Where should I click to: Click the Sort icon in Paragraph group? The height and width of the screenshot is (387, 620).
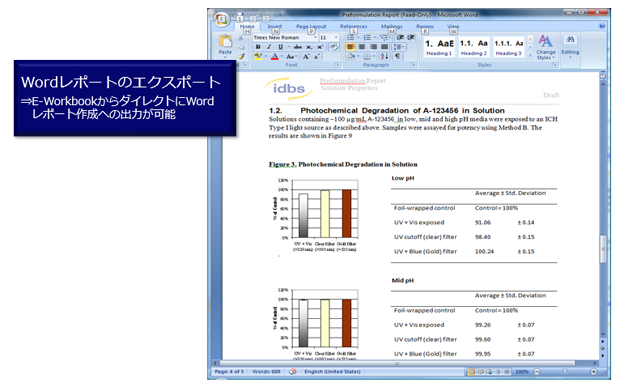click(x=384, y=57)
